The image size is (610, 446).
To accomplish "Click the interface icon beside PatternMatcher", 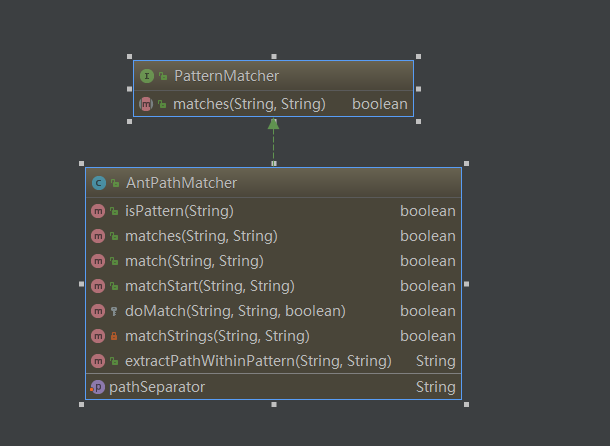I will [x=147, y=76].
